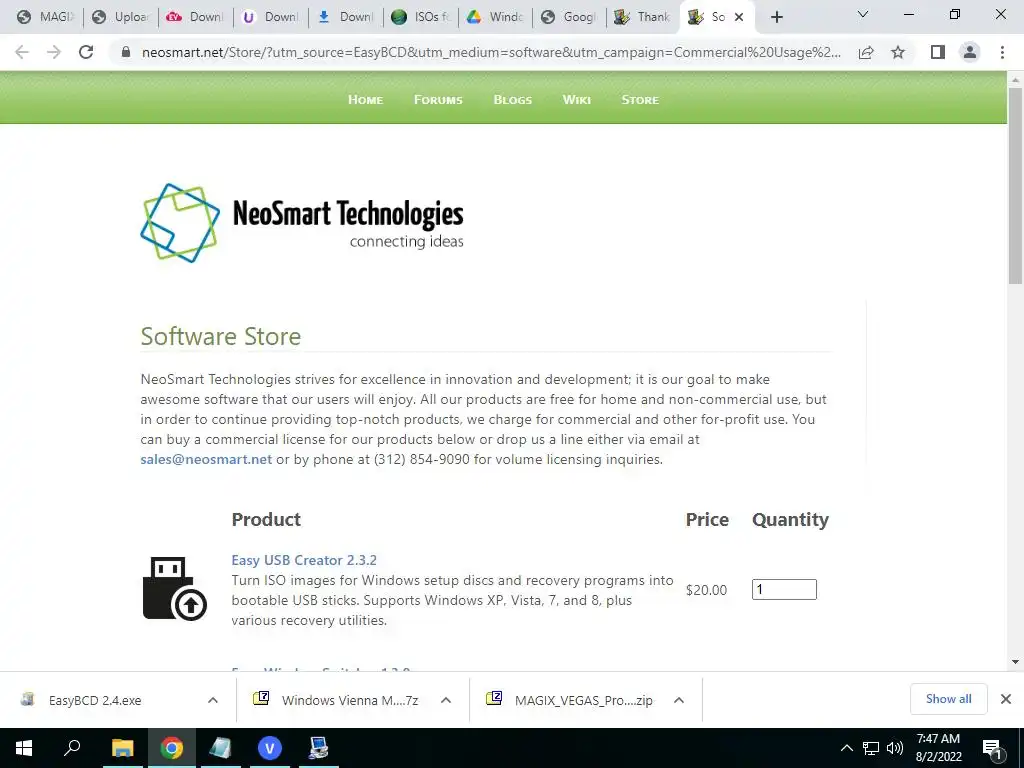Click the address bar URL
The width and height of the screenshot is (1024, 768).
(x=491, y=52)
